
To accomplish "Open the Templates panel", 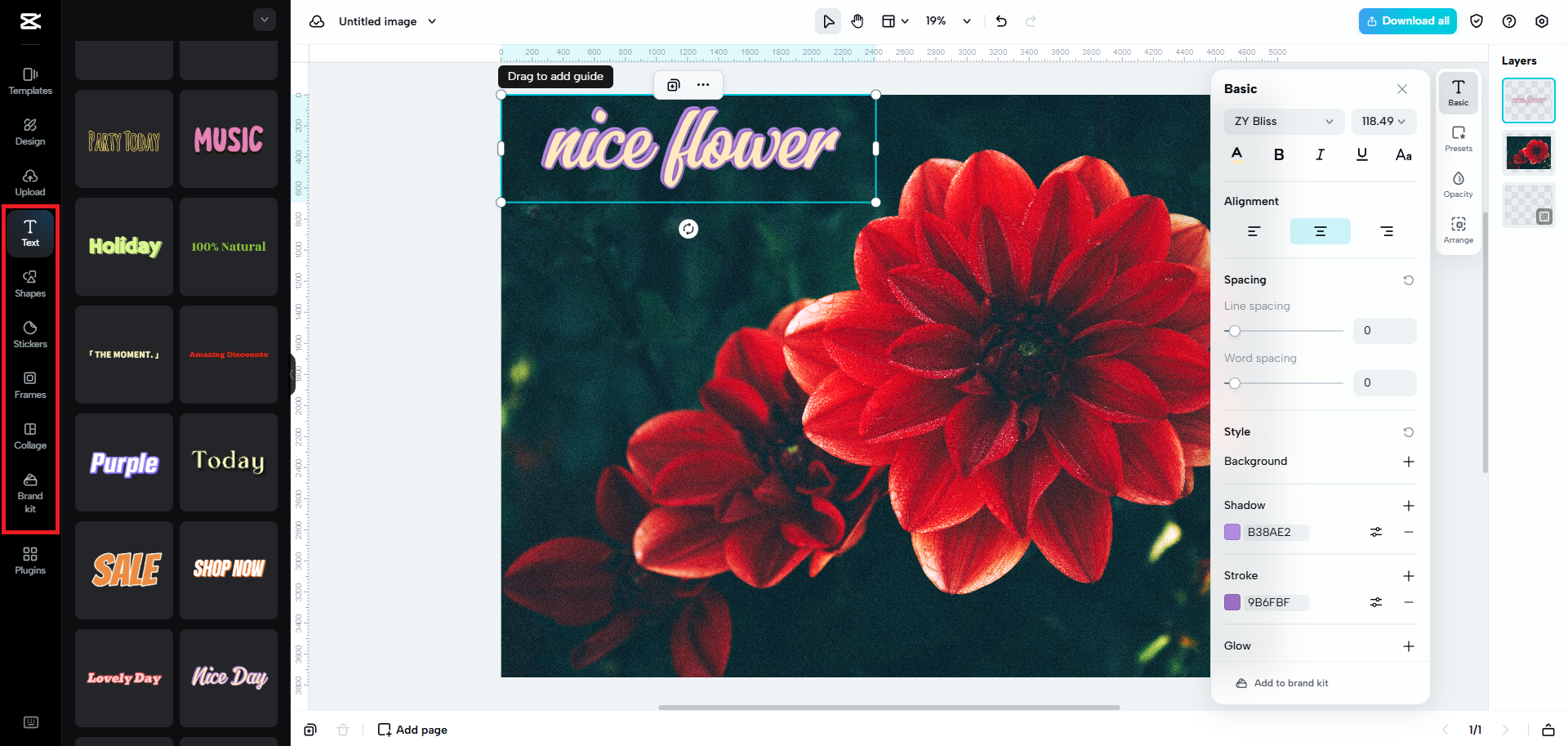I will click(29, 82).
